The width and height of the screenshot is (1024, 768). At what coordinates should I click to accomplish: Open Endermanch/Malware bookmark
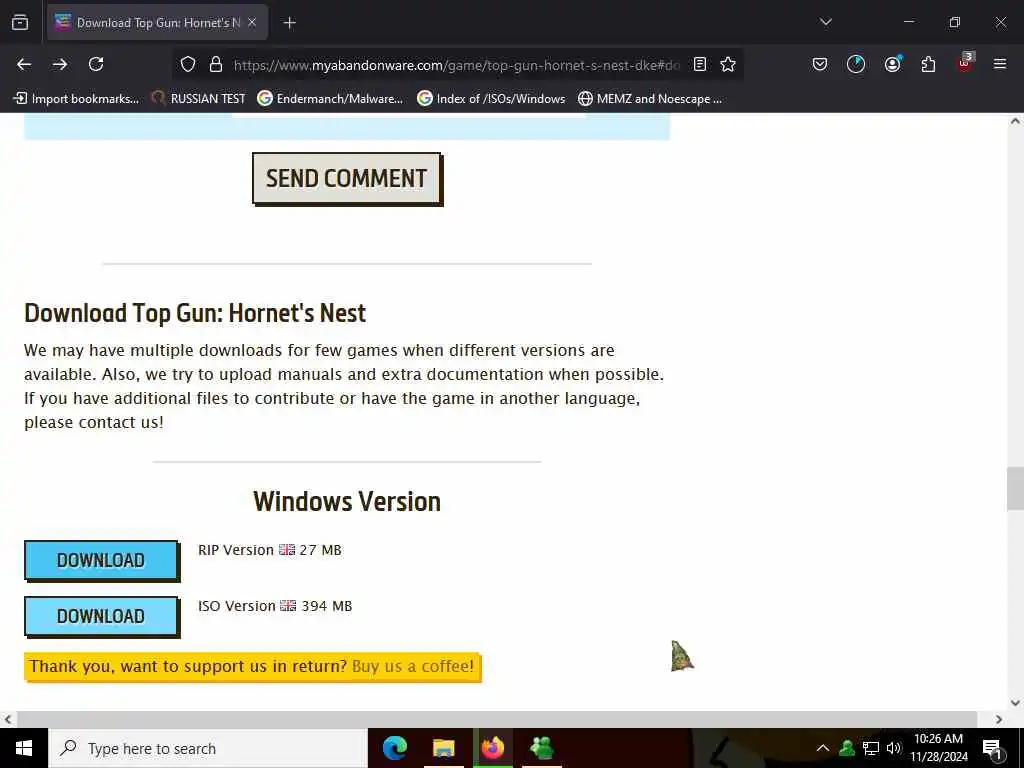pyautogui.click(x=330, y=99)
